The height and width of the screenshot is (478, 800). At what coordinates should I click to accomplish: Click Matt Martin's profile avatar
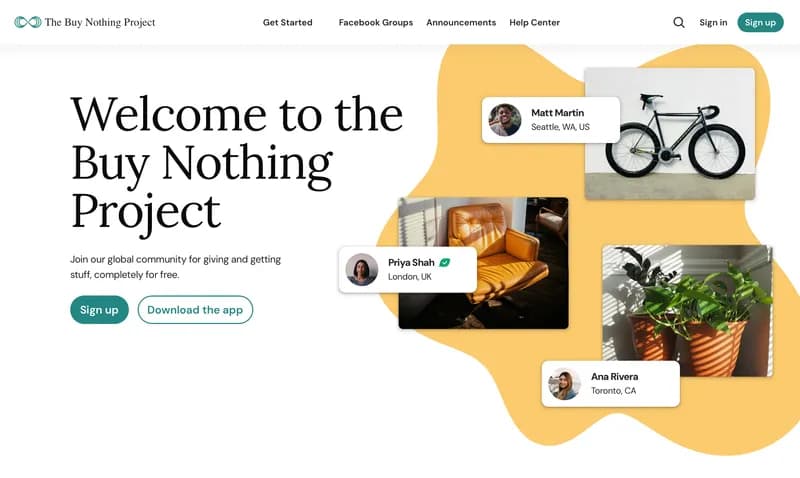[505, 120]
